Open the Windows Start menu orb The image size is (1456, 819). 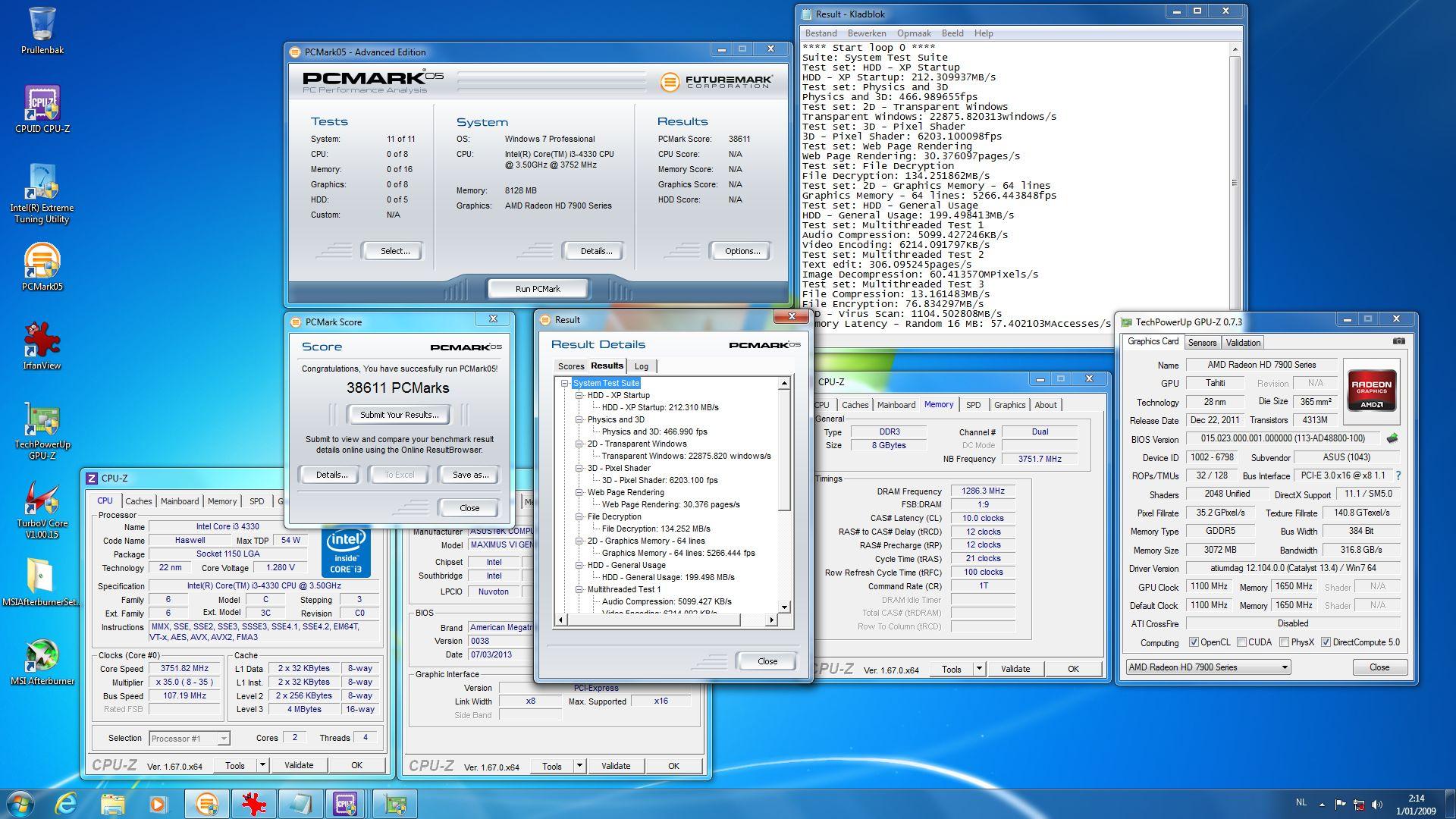tap(20, 804)
